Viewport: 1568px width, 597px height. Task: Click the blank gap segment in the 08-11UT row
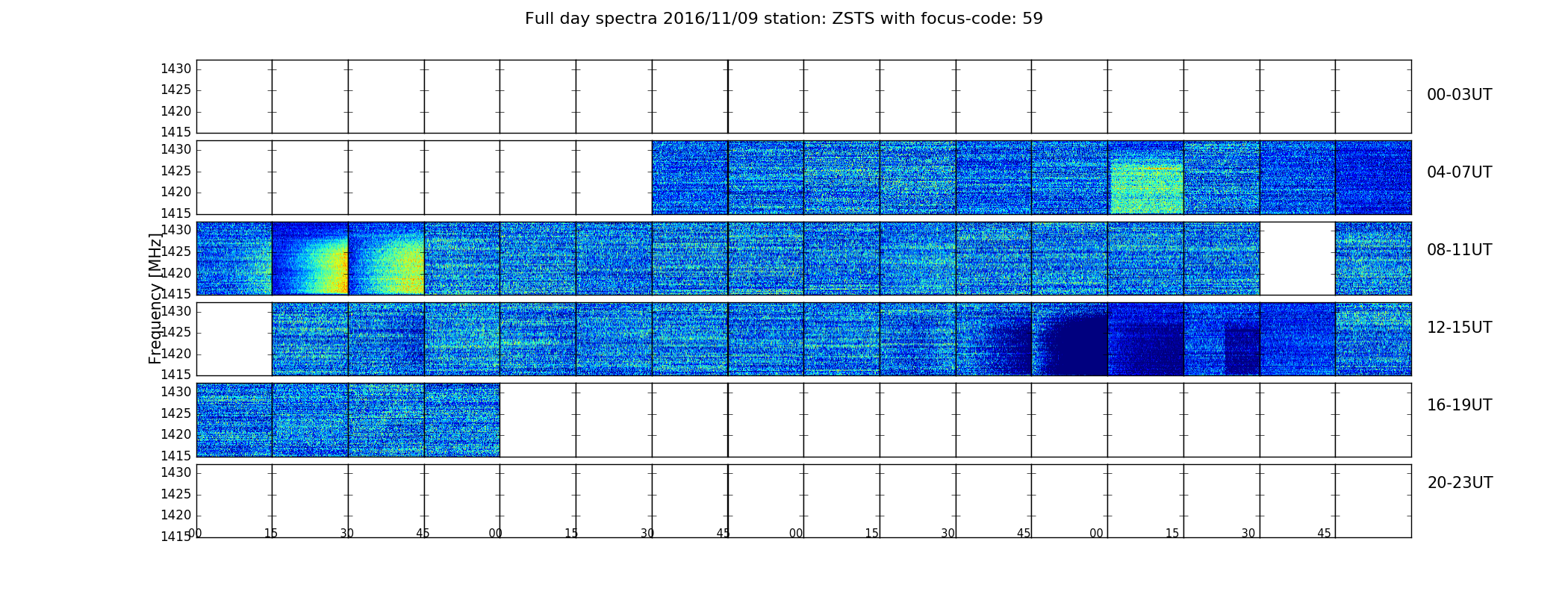[1298, 258]
